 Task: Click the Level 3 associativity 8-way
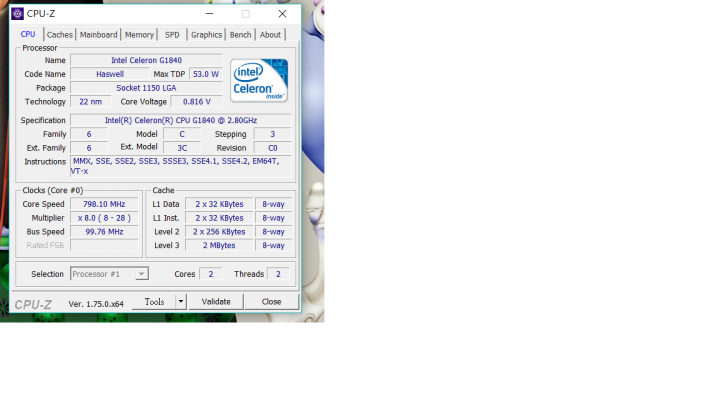(x=273, y=245)
